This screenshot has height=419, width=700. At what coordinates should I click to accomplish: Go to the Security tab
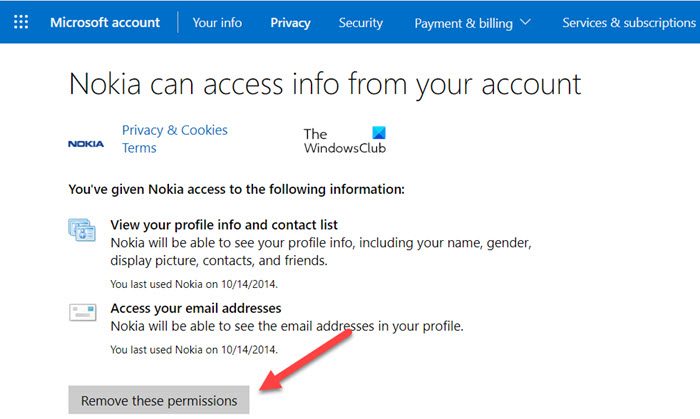[x=360, y=22]
